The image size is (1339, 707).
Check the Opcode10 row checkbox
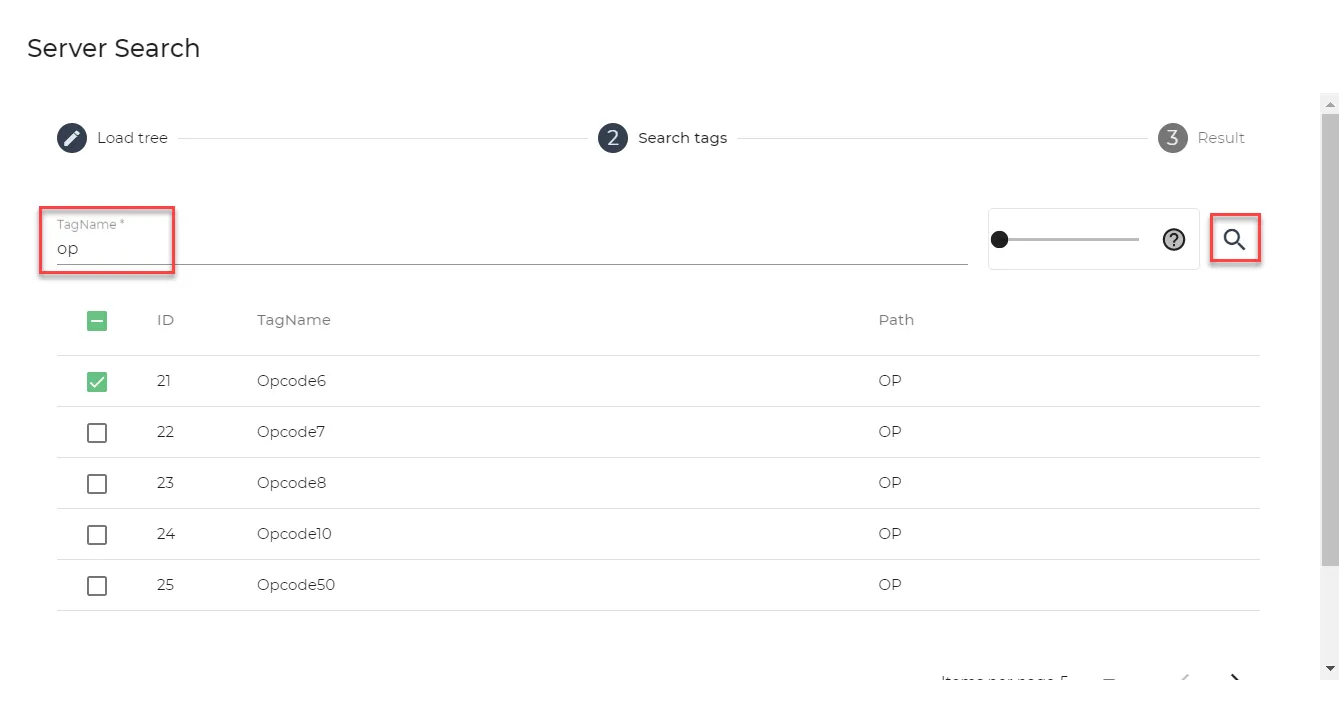click(97, 535)
